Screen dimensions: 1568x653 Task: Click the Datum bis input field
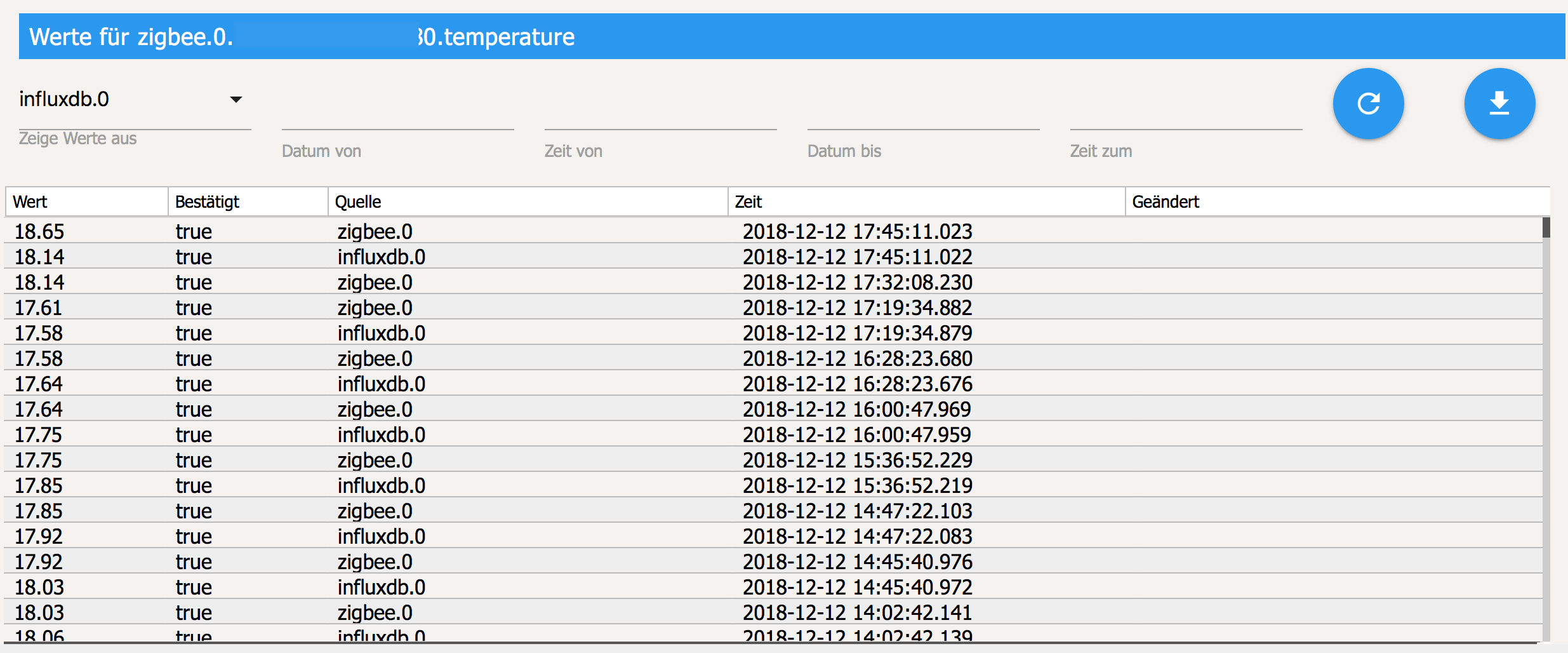923,118
